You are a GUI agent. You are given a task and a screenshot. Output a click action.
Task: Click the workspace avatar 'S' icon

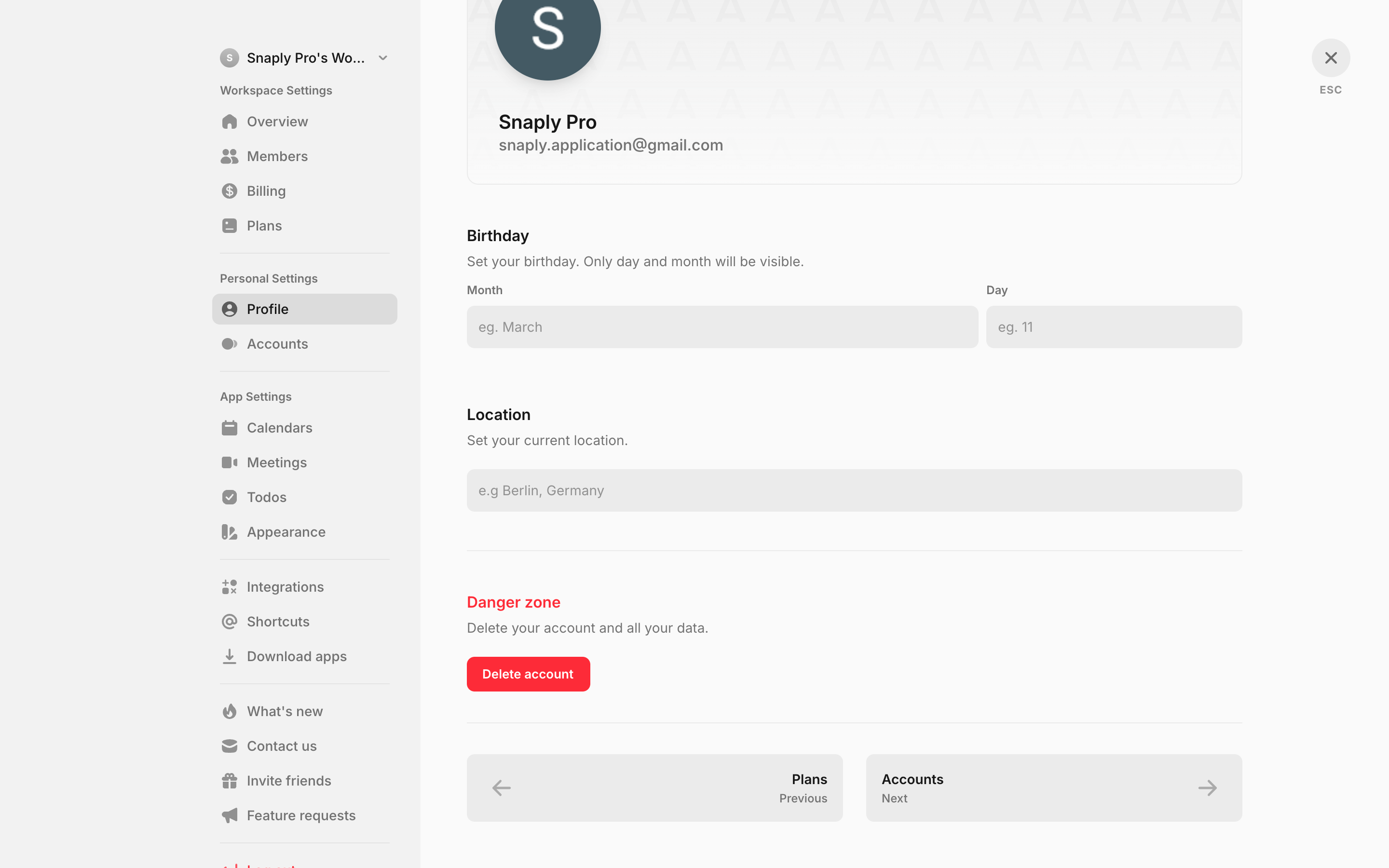click(x=230, y=58)
